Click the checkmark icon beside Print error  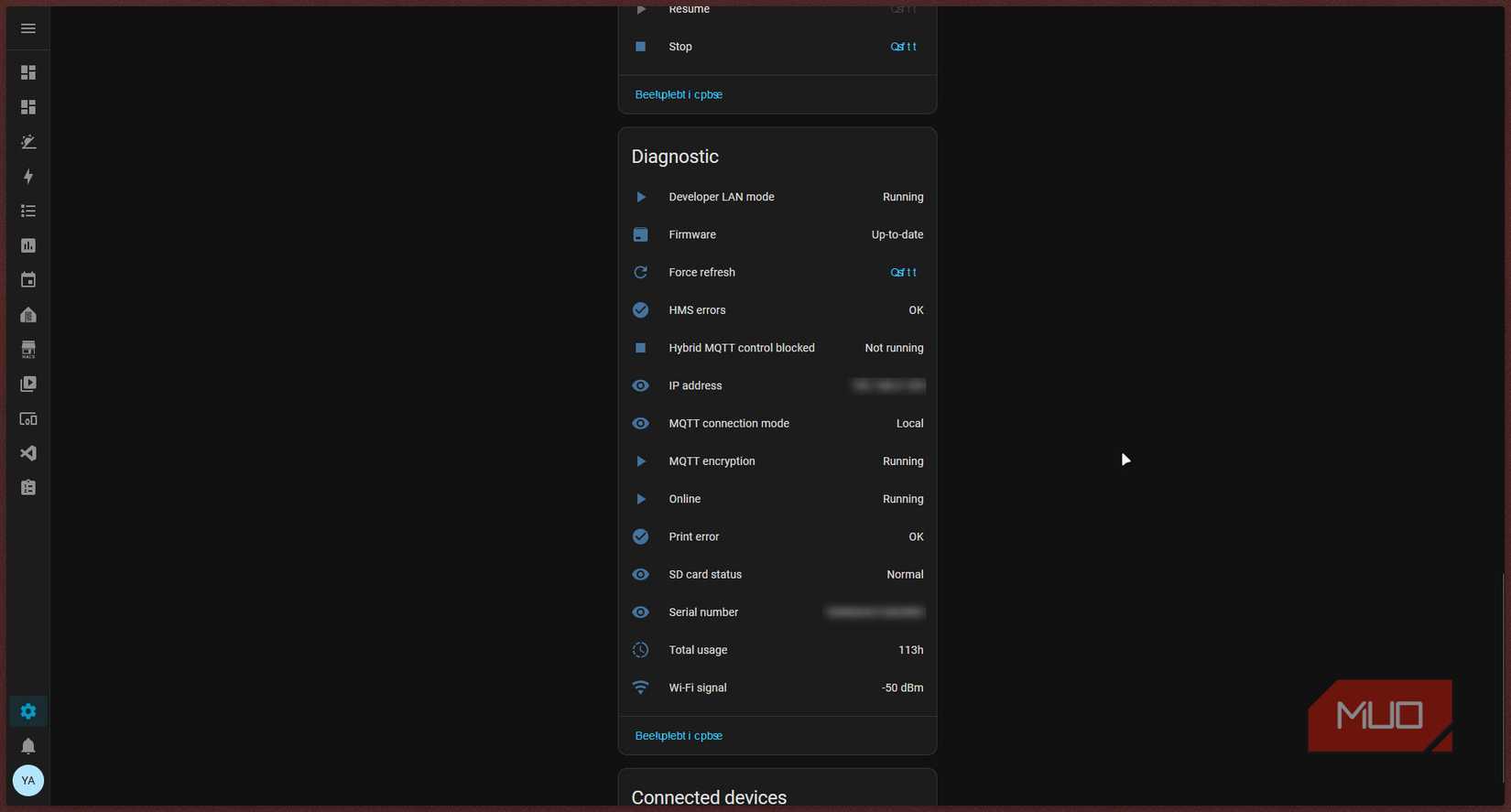[640, 537]
